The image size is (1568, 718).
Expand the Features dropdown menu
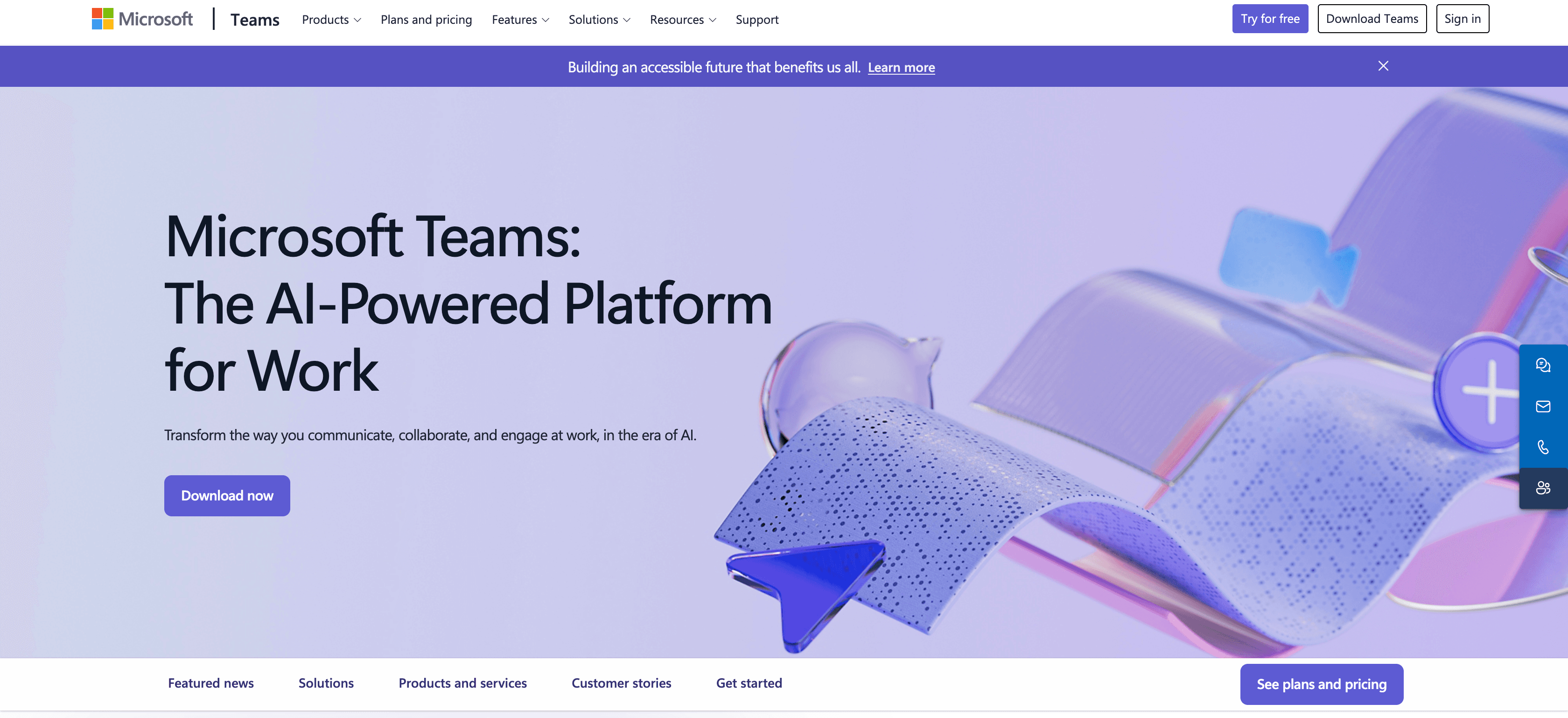[520, 20]
